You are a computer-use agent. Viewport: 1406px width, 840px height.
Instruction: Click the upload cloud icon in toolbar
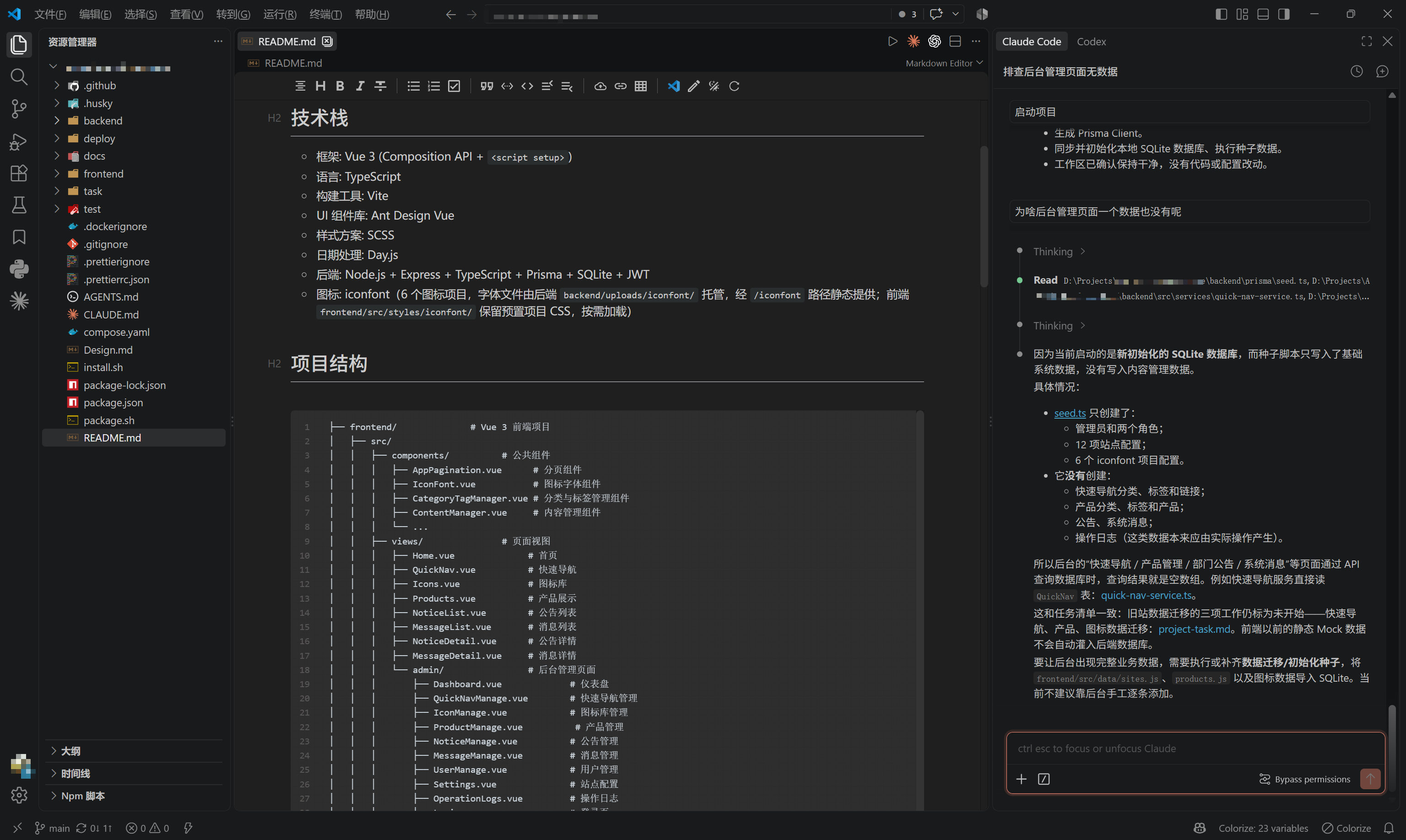tap(600, 86)
